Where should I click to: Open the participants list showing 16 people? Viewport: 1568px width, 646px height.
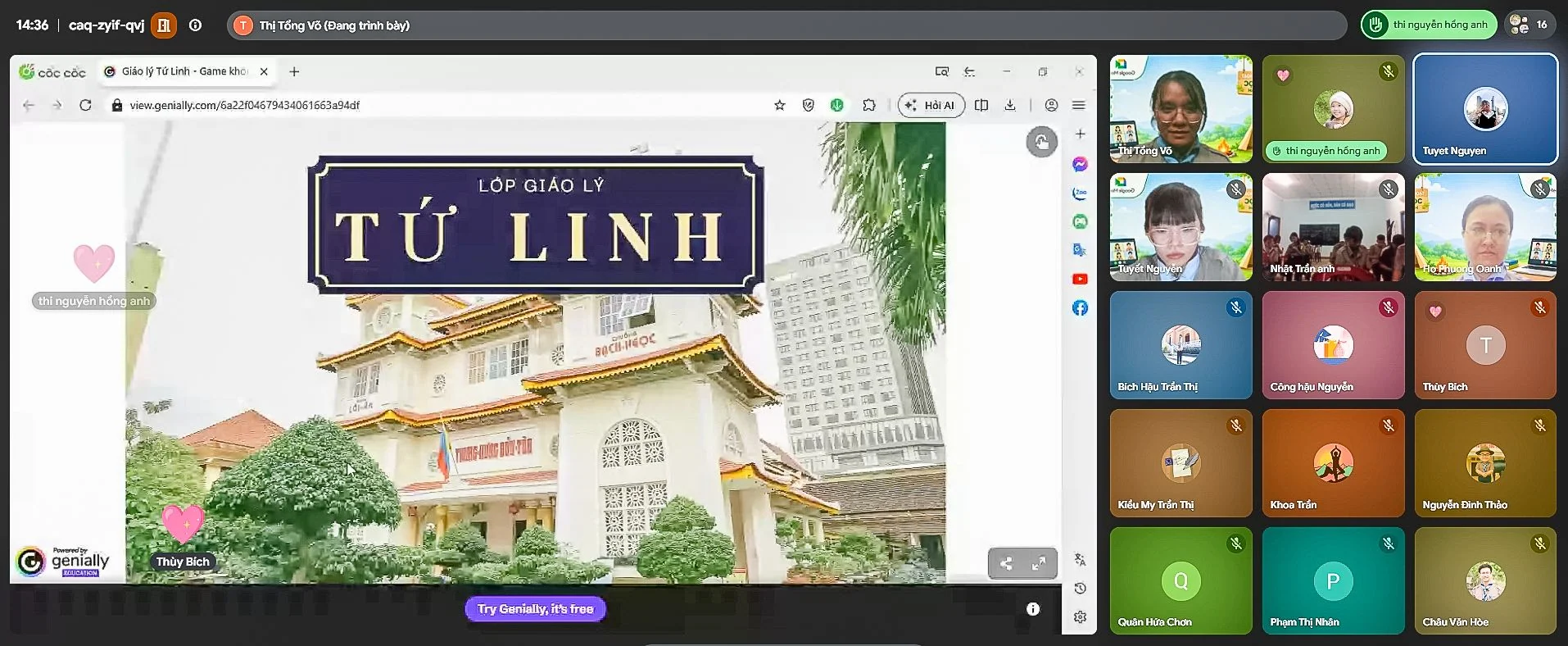click(1529, 25)
